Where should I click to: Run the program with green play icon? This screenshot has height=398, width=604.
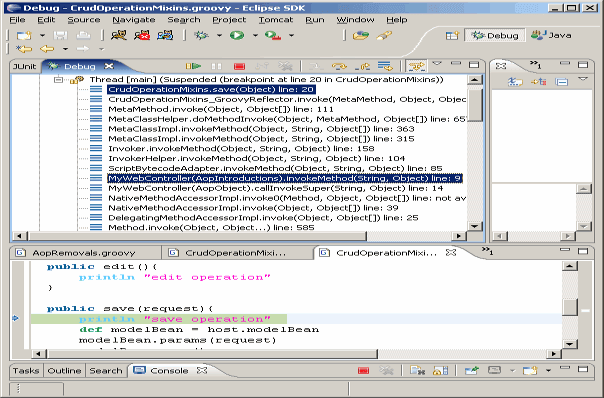[x=237, y=35]
